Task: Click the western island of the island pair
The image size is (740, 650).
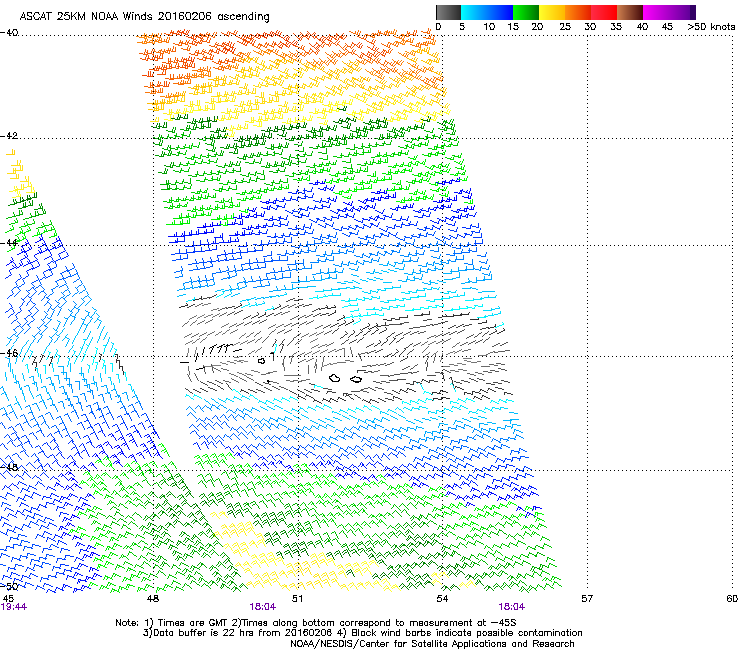Action: pos(335,378)
